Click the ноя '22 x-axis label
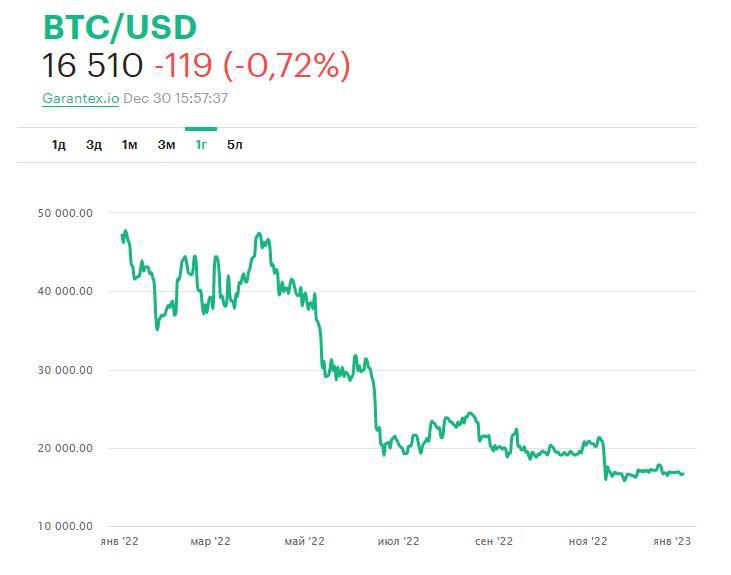 pyautogui.click(x=587, y=541)
